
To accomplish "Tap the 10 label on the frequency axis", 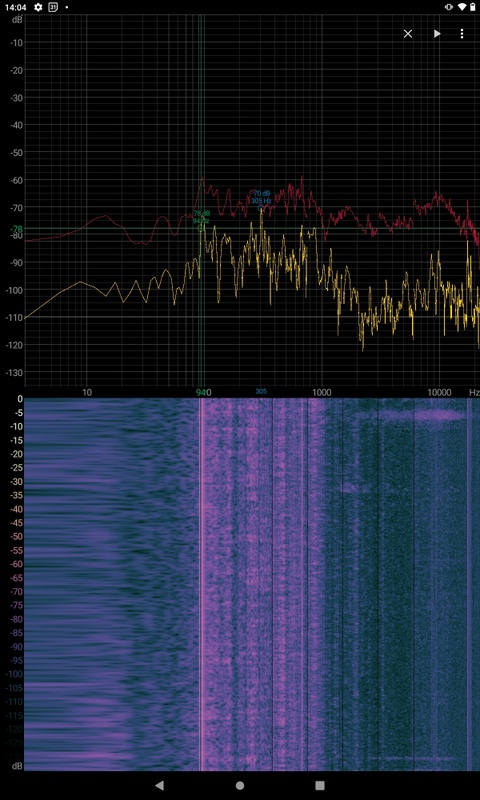I will coord(87,392).
